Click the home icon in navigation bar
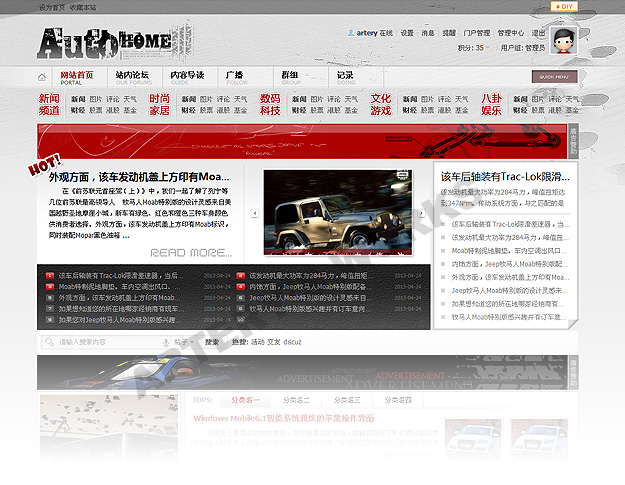 [42, 77]
